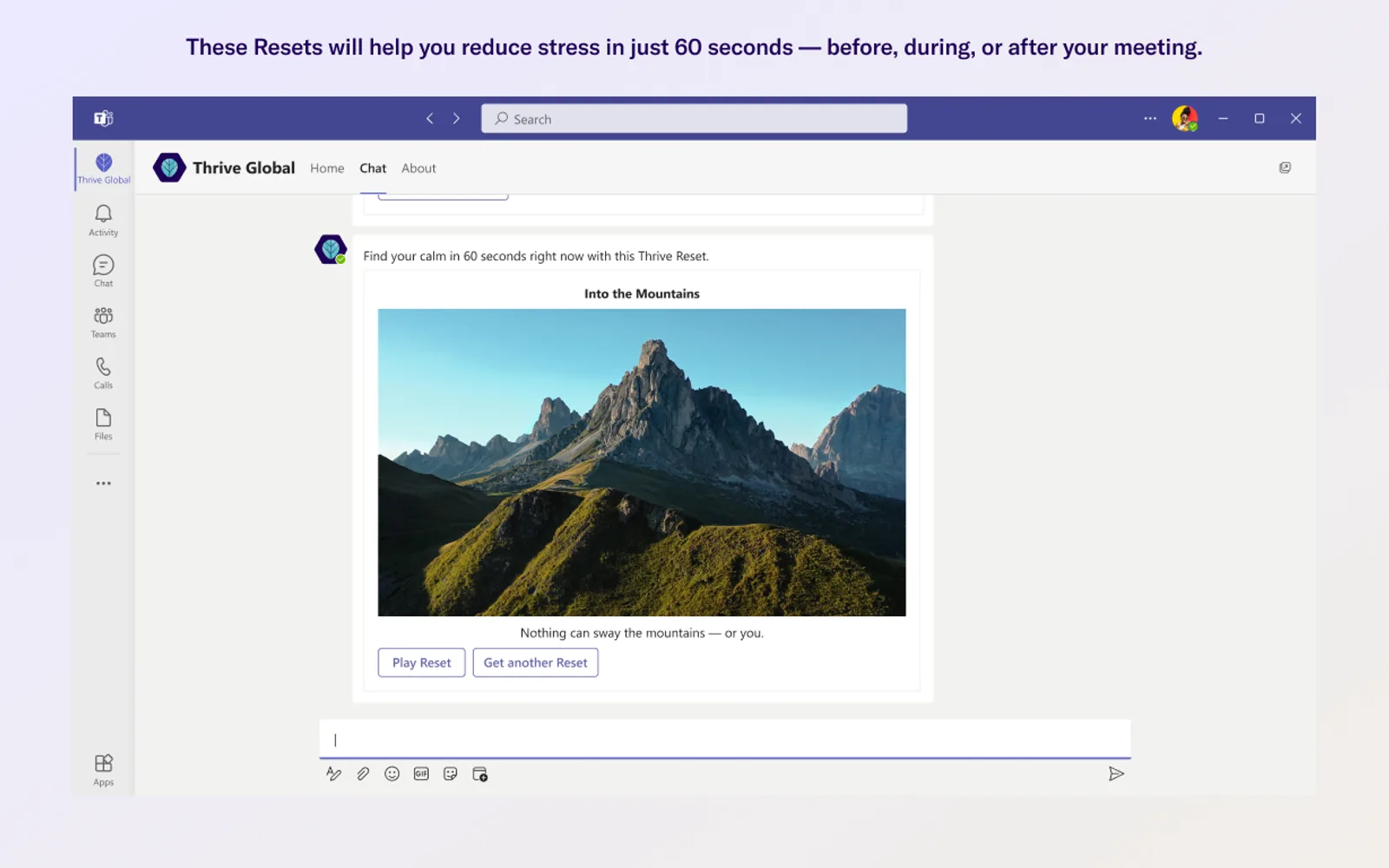Screen dimensions: 1389x868
Task: Schedule a meeting from compose toolbar
Action: pos(480,773)
